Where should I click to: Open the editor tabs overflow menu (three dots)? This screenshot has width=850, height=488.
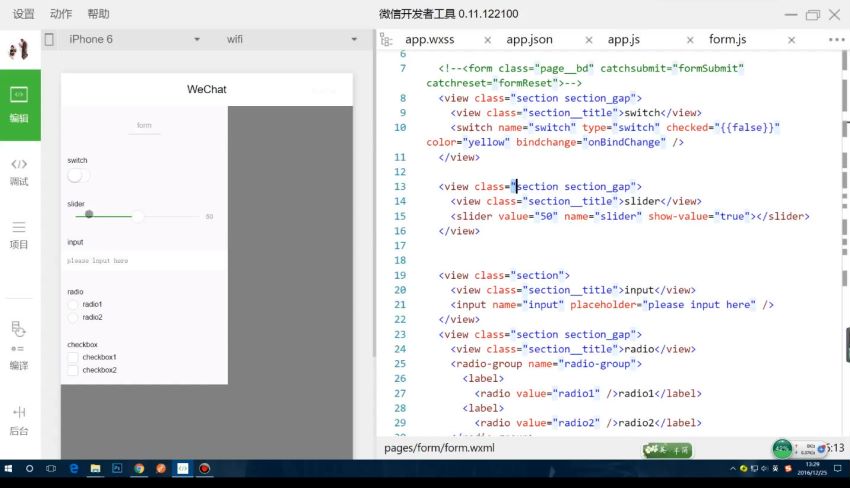coord(836,40)
